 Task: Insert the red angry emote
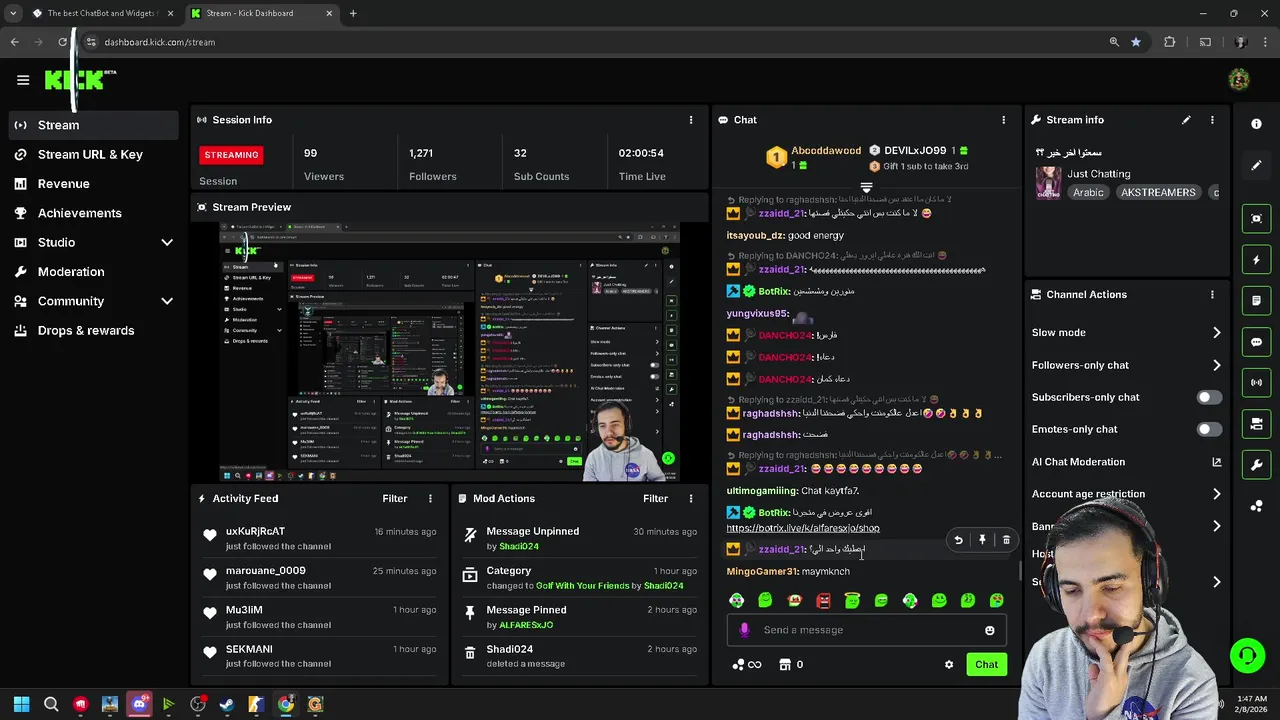[x=823, y=600]
